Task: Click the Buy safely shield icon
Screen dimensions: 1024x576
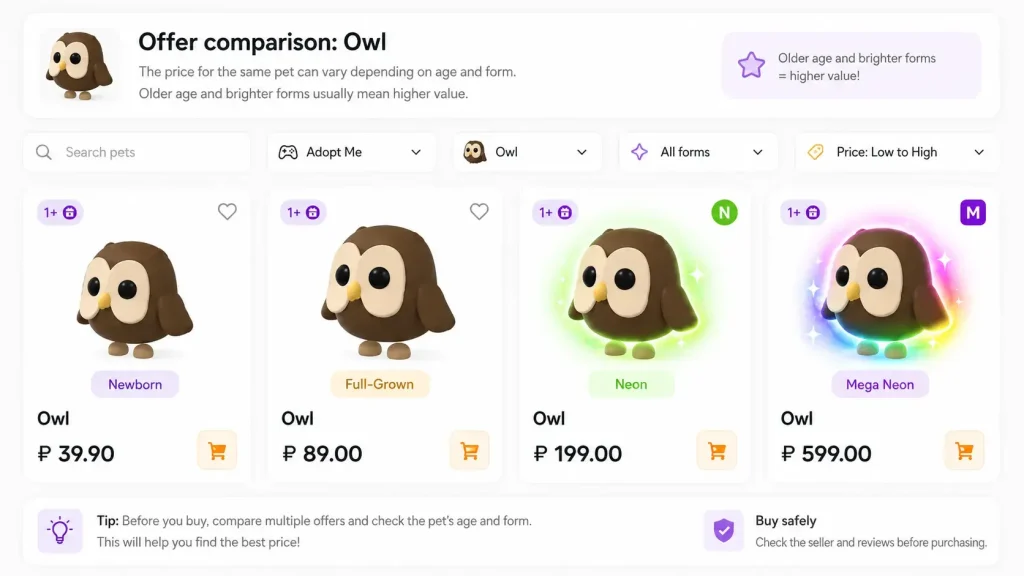Action: (724, 530)
